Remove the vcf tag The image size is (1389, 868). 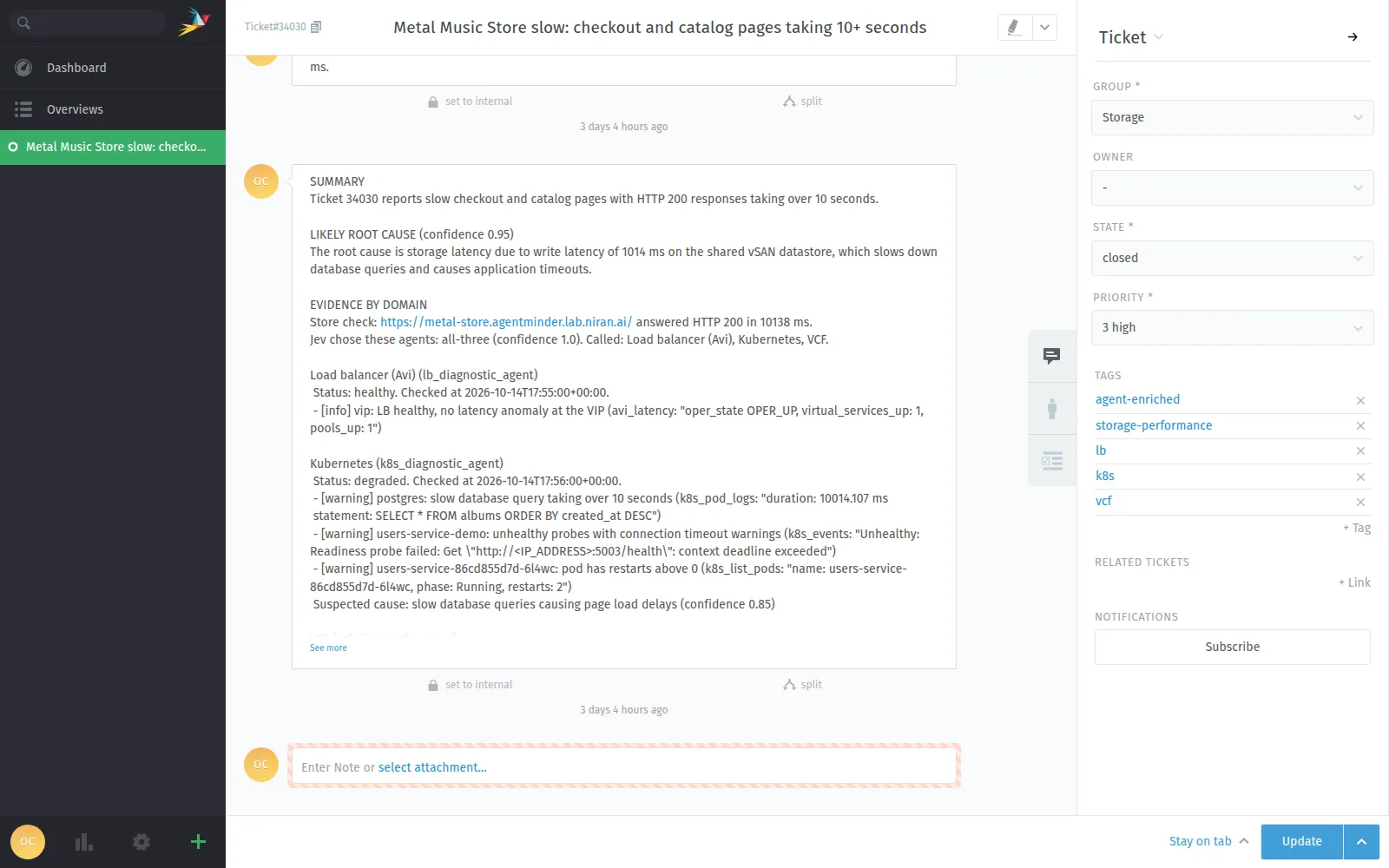(1360, 502)
